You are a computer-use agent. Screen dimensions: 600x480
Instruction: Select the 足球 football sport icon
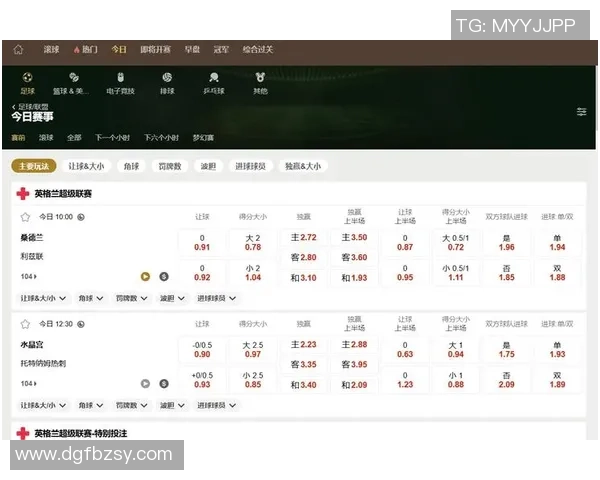pyautogui.click(x=27, y=83)
